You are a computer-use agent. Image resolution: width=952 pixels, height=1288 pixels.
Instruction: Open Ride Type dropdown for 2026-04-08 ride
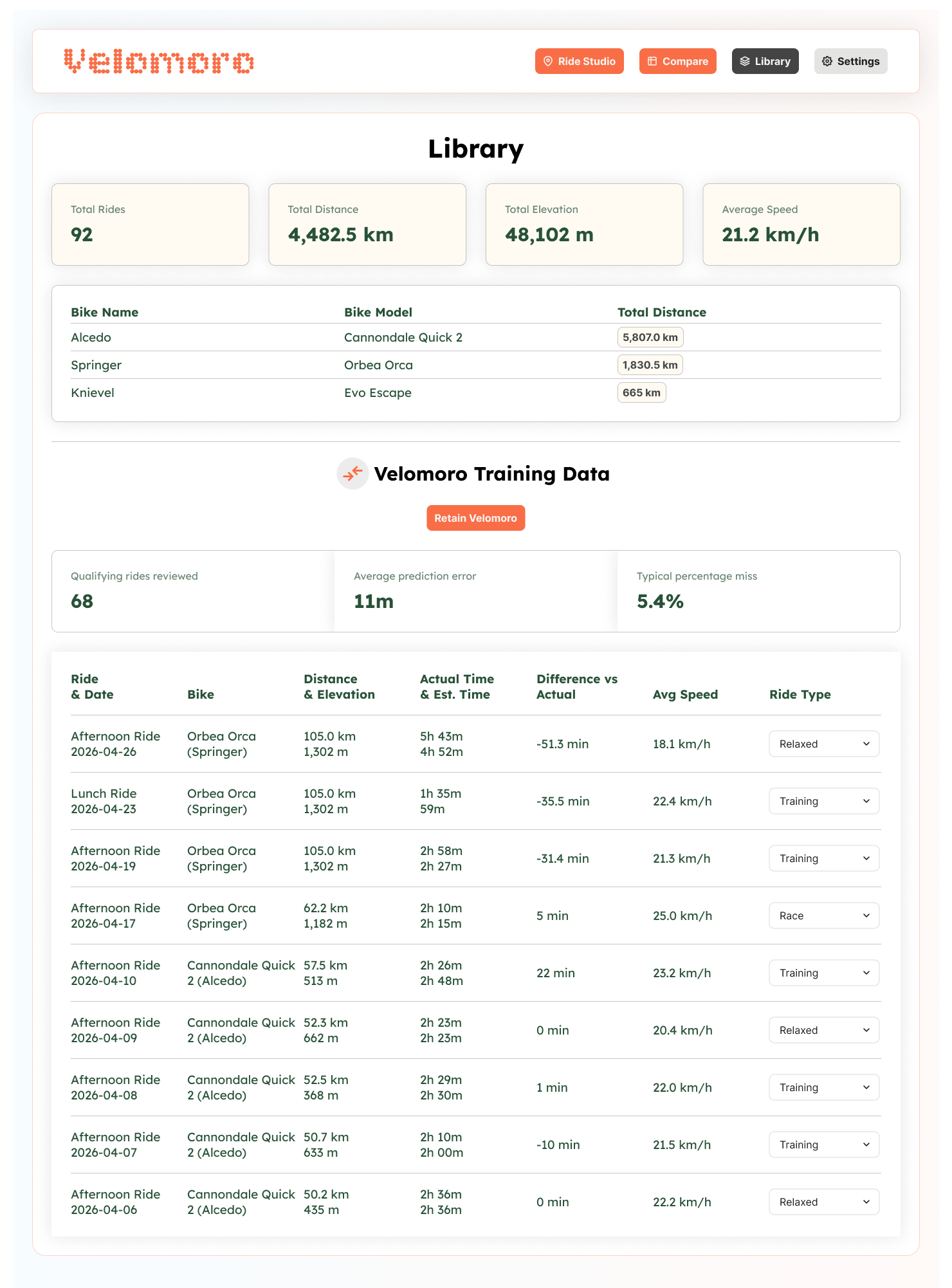[x=823, y=1087]
